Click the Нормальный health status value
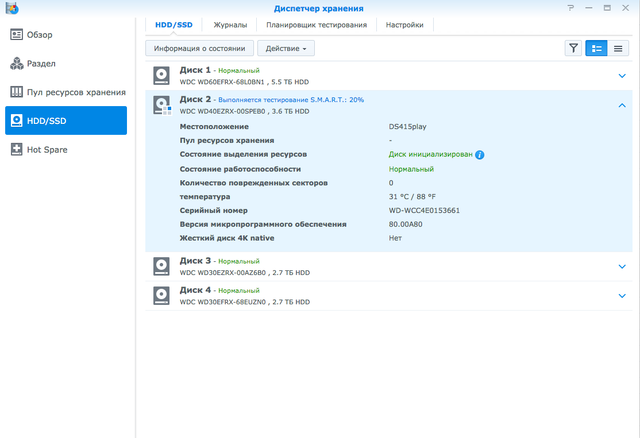Image resolution: width=640 pixels, height=438 pixels. [x=411, y=169]
